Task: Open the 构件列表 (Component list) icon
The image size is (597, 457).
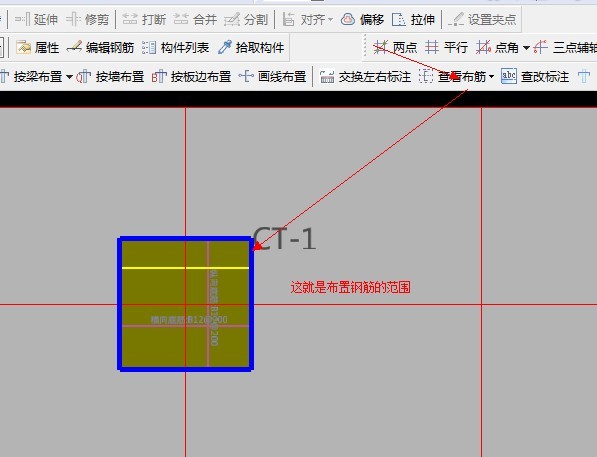Action: point(149,47)
